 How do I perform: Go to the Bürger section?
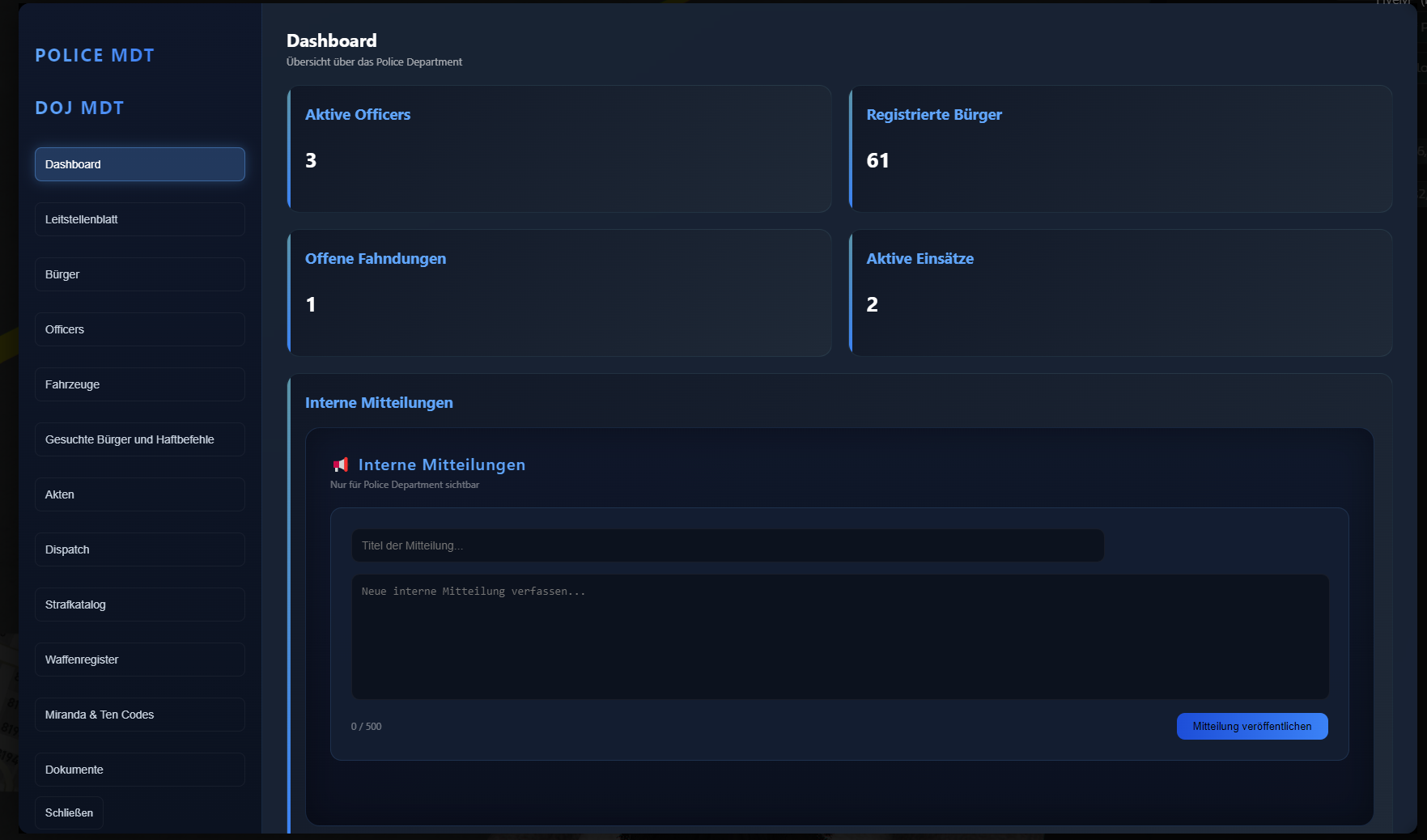(x=139, y=274)
